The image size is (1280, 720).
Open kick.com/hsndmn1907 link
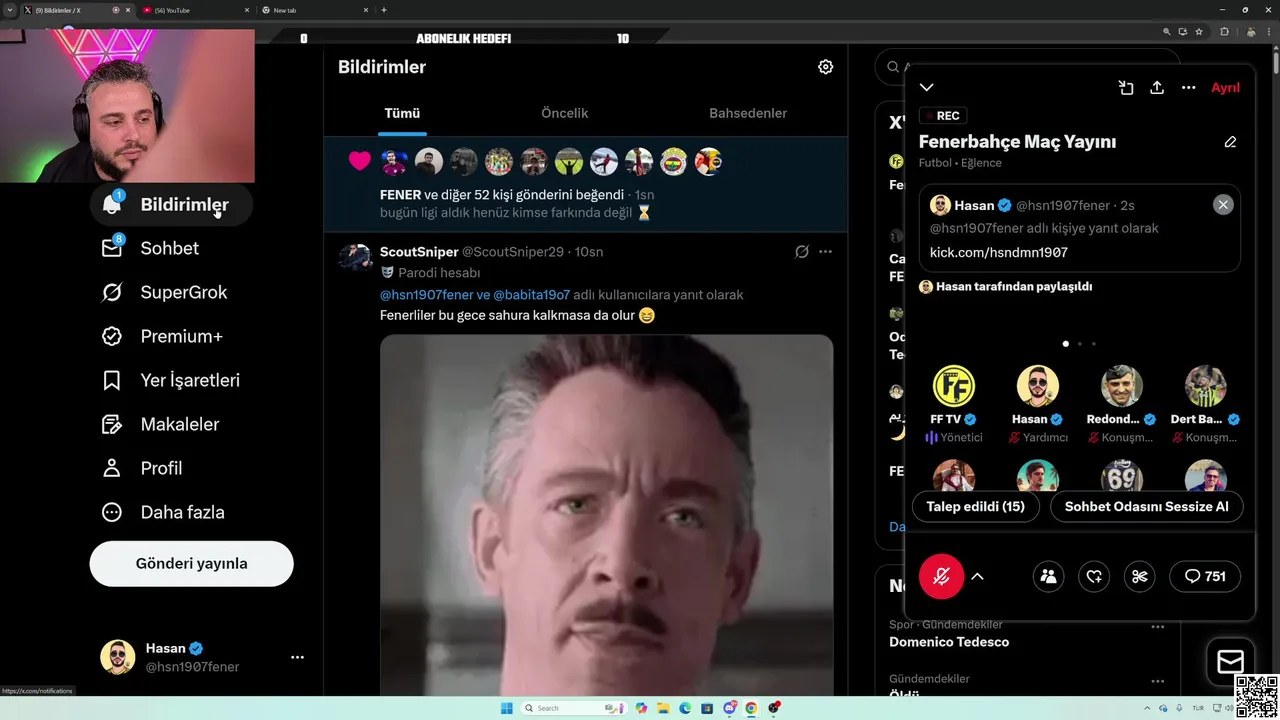999,252
